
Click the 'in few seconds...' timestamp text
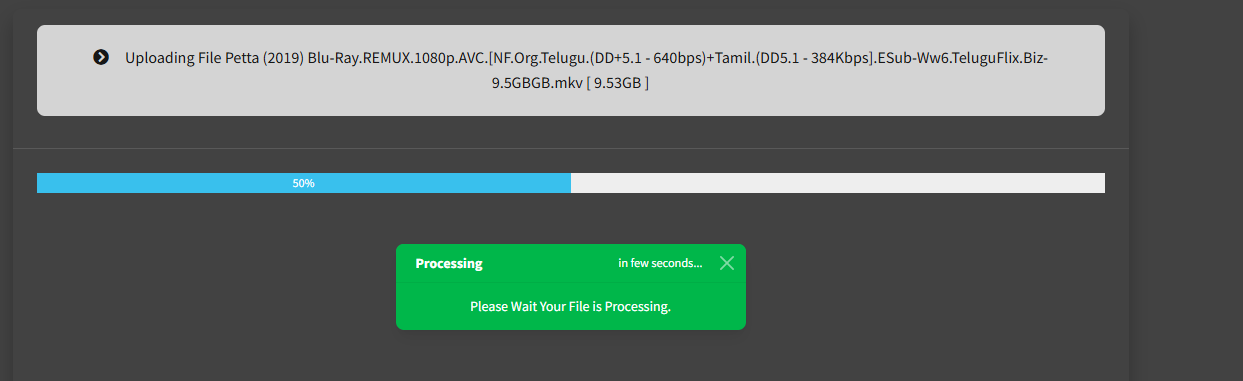pyautogui.click(x=660, y=264)
